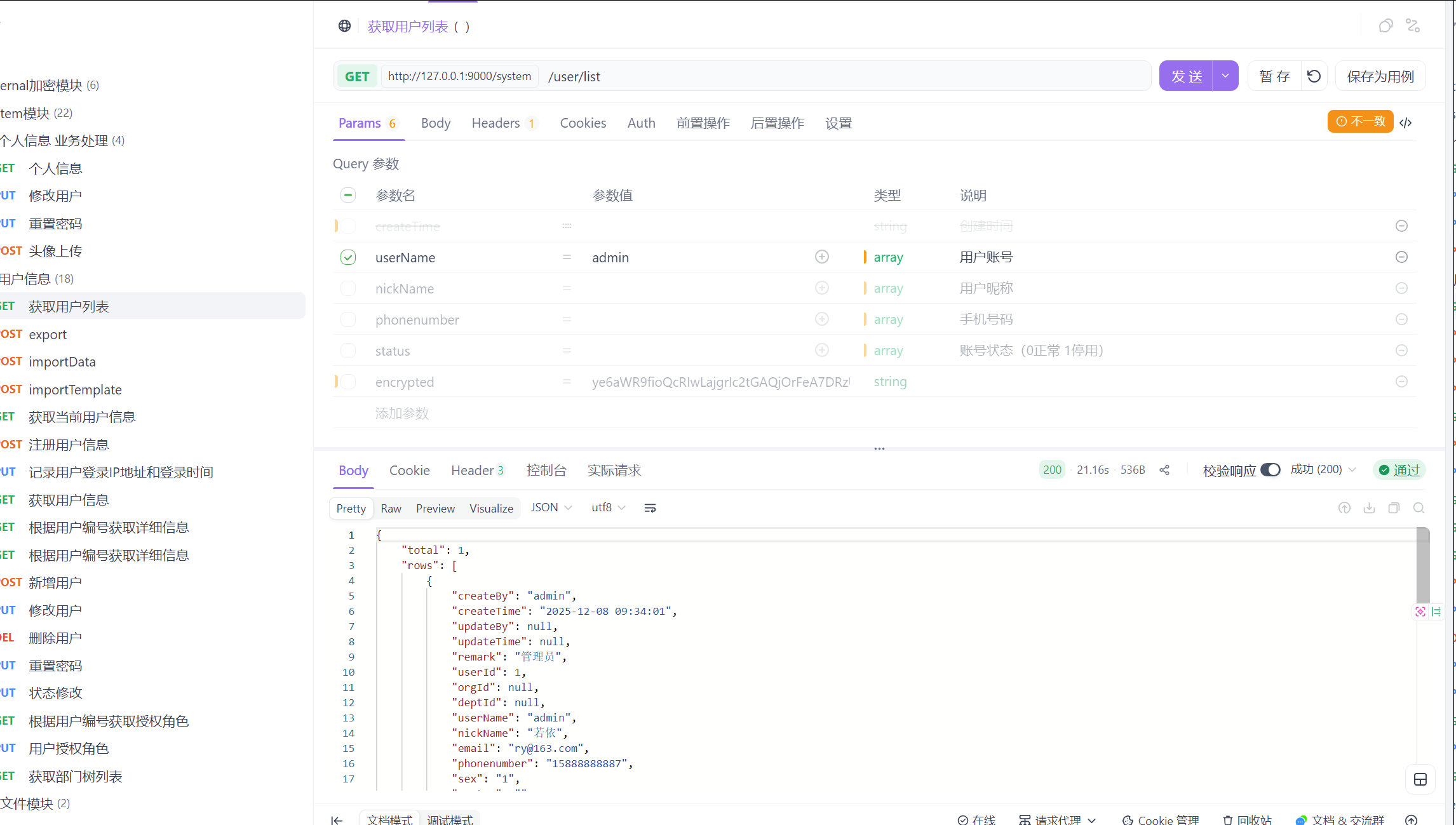The height and width of the screenshot is (825, 1456).
Task: Click the code generation icon beside 不一致
Action: click(1406, 123)
